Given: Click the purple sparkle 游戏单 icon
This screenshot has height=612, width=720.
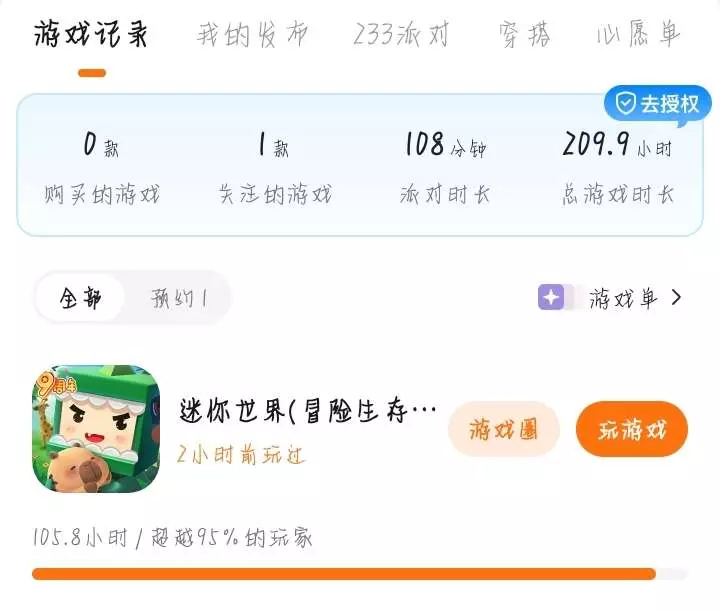Looking at the screenshot, I should coord(551,298).
